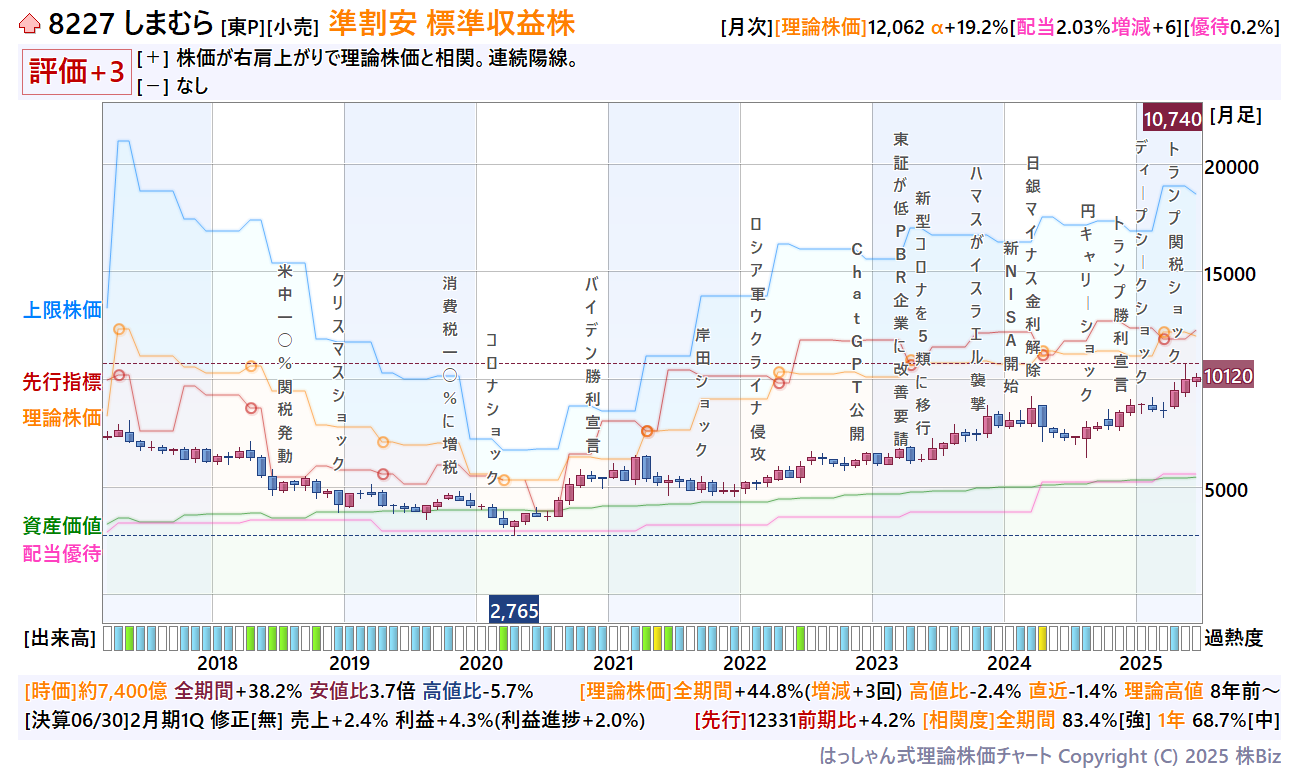Click the 2022 year label
This screenshot has height=770, width=1300.
coord(744,662)
